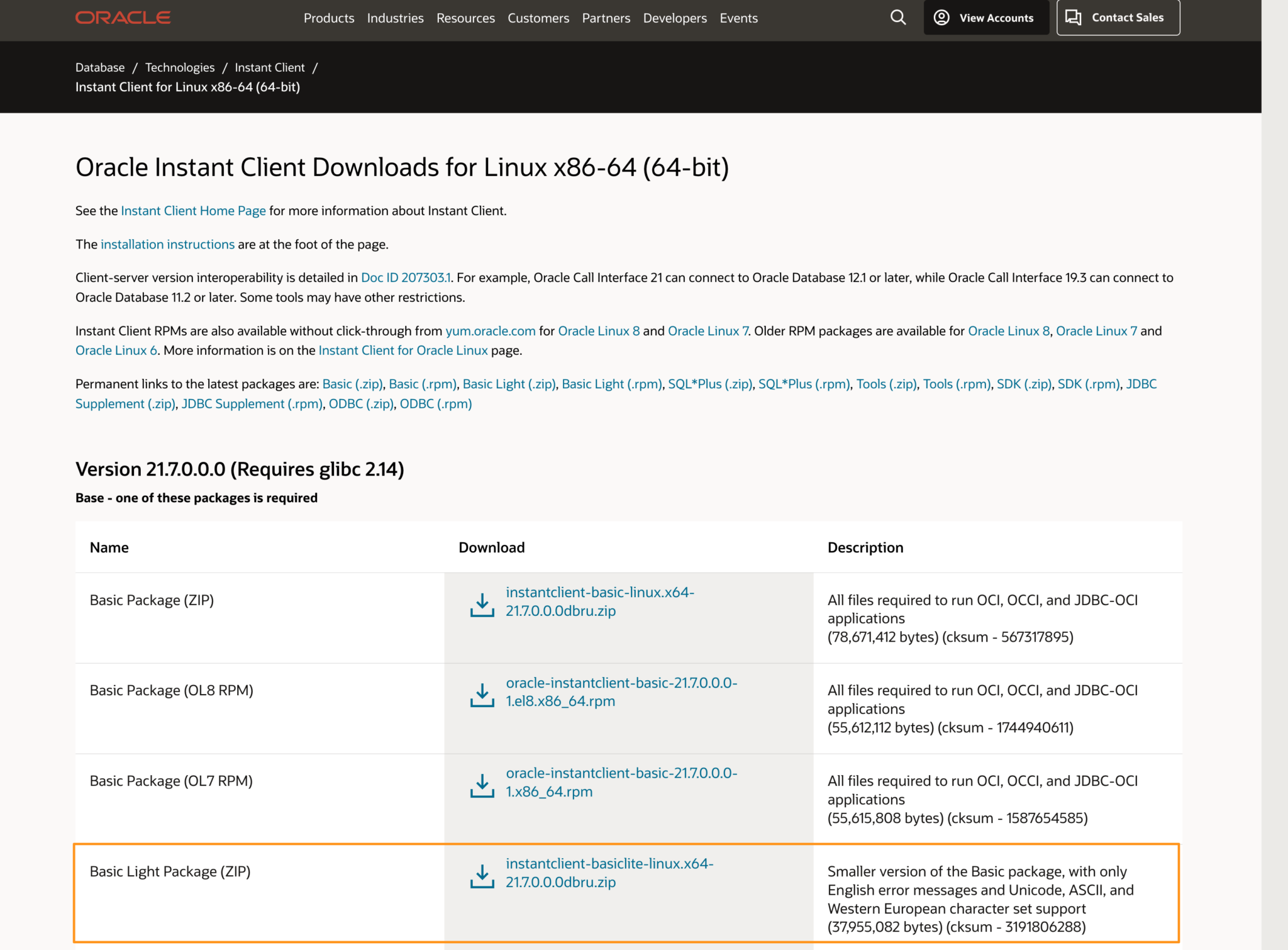Open the Events navigation item
The width and height of the screenshot is (1288, 950).
coord(738,18)
